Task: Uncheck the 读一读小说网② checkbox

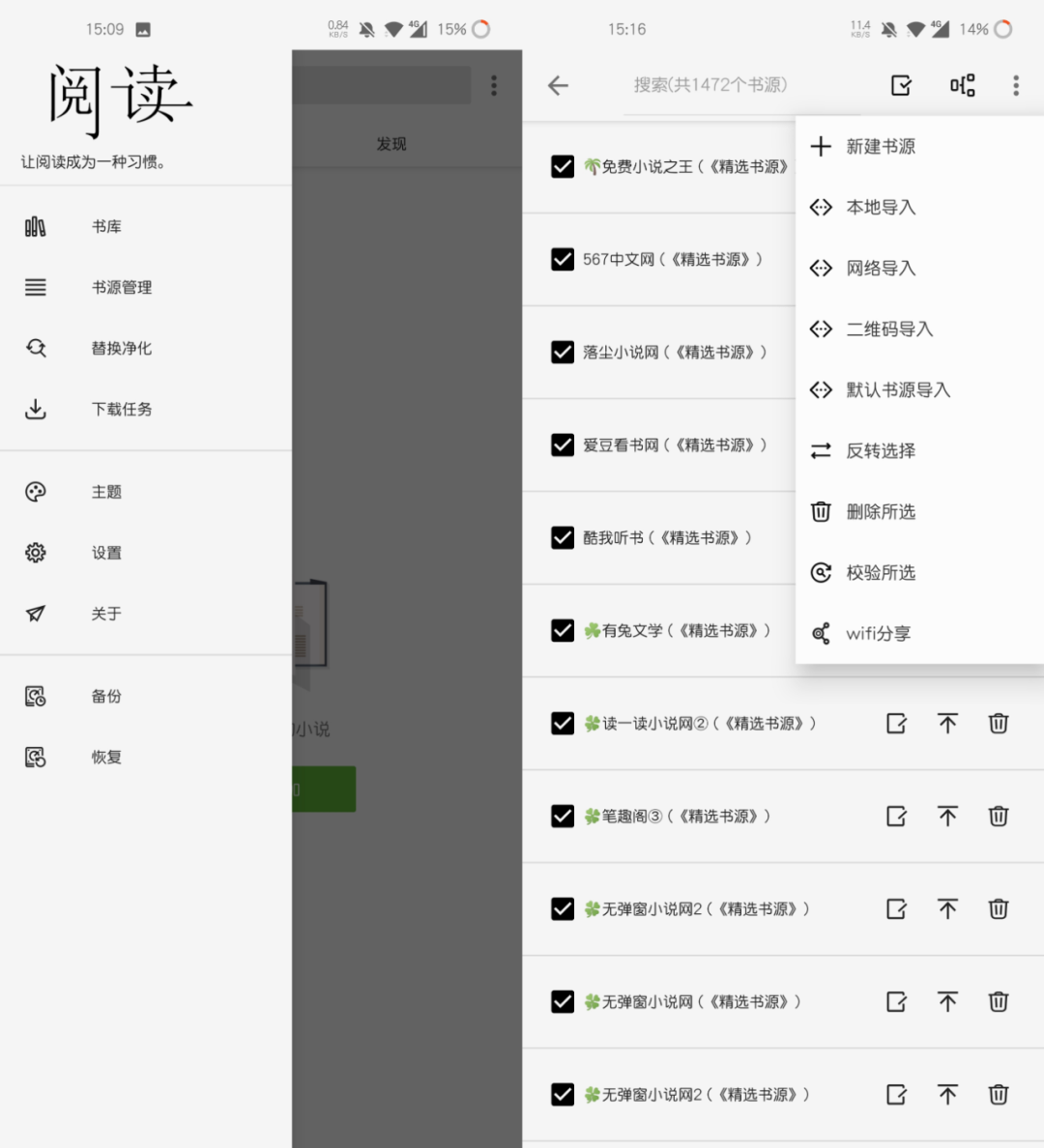Action: [x=563, y=724]
